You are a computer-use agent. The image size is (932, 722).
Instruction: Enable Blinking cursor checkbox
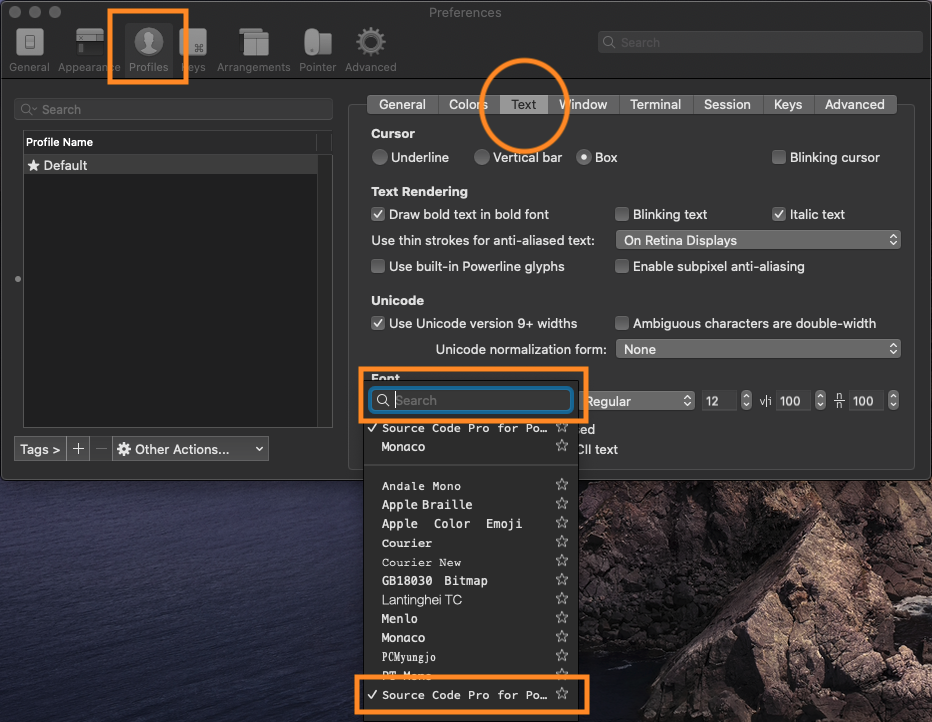click(779, 157)
